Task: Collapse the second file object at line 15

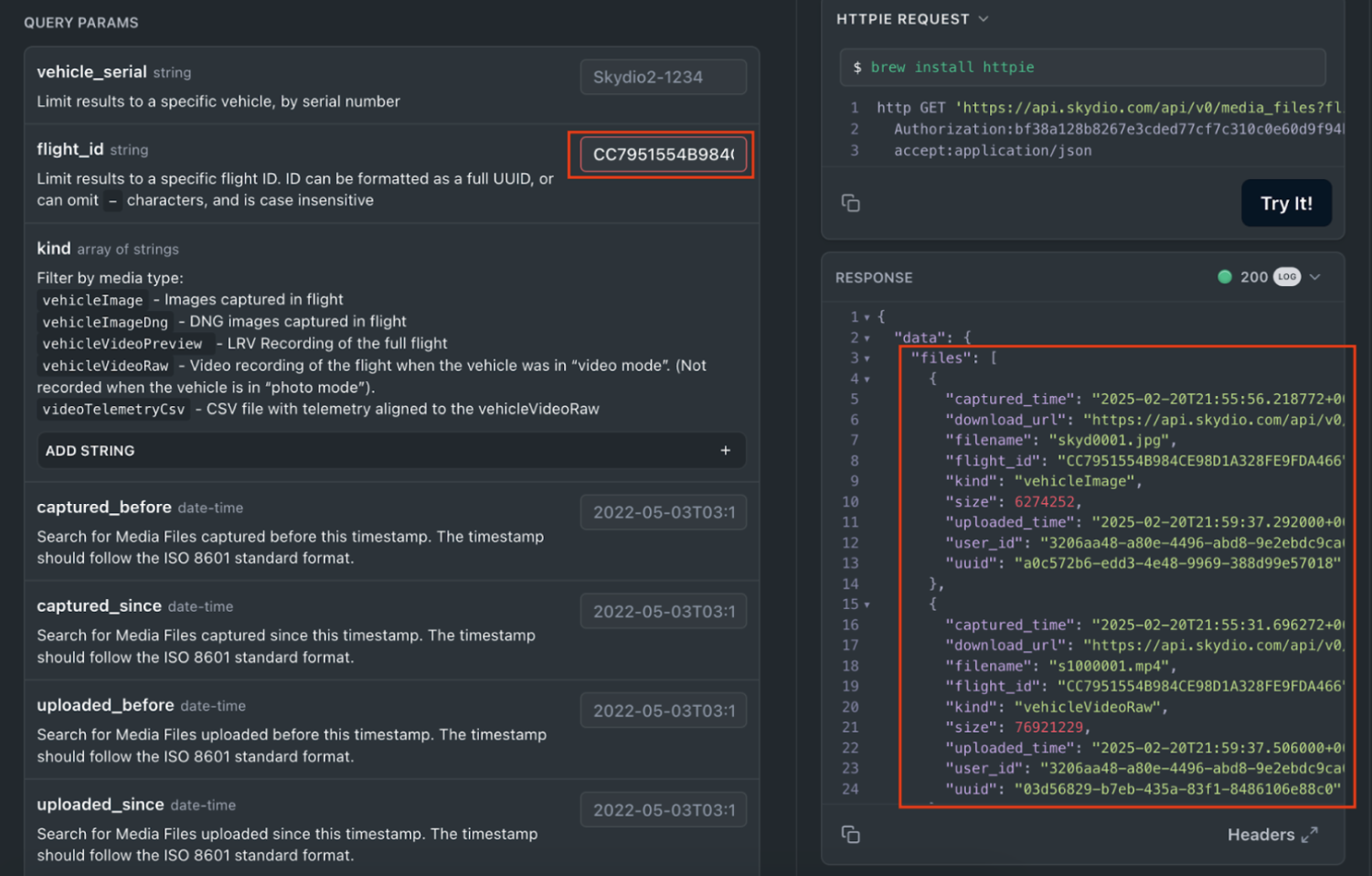Action: coord(867,604)
